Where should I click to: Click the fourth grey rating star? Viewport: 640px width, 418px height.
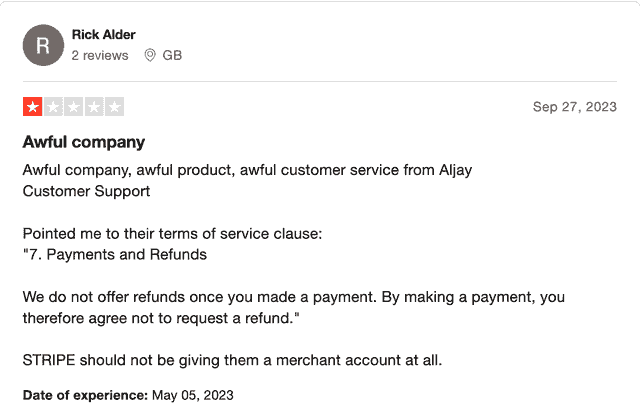point(94,107)
